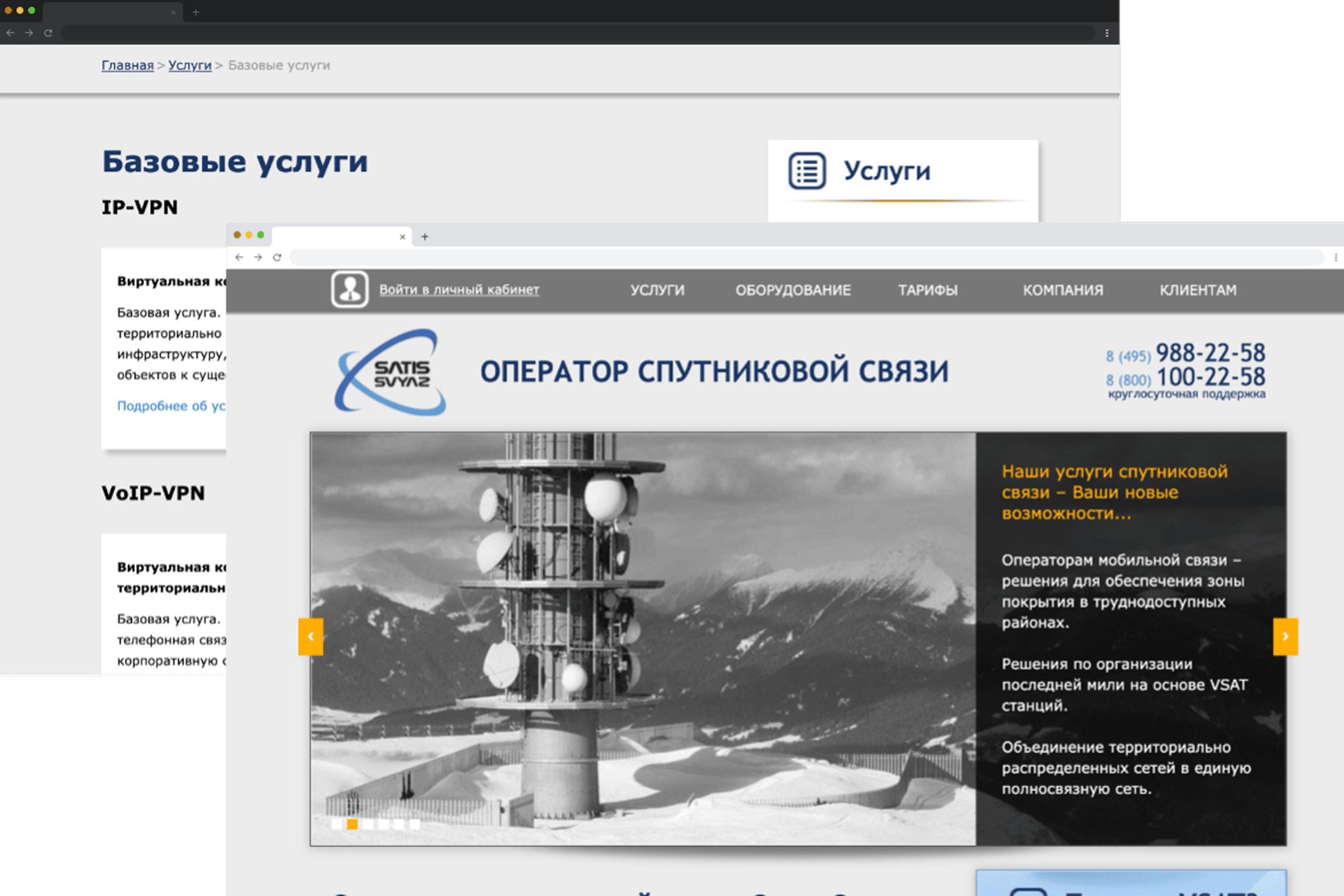The height and width of the screenshot is (896, 1344).
Task: Click the Услуги list icon in sidebar
Action: pos(806,170)
